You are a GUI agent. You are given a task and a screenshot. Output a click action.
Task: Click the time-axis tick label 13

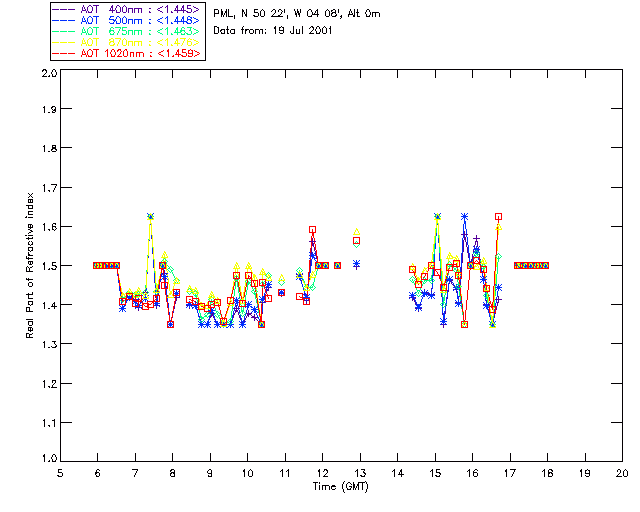point(360,473)
